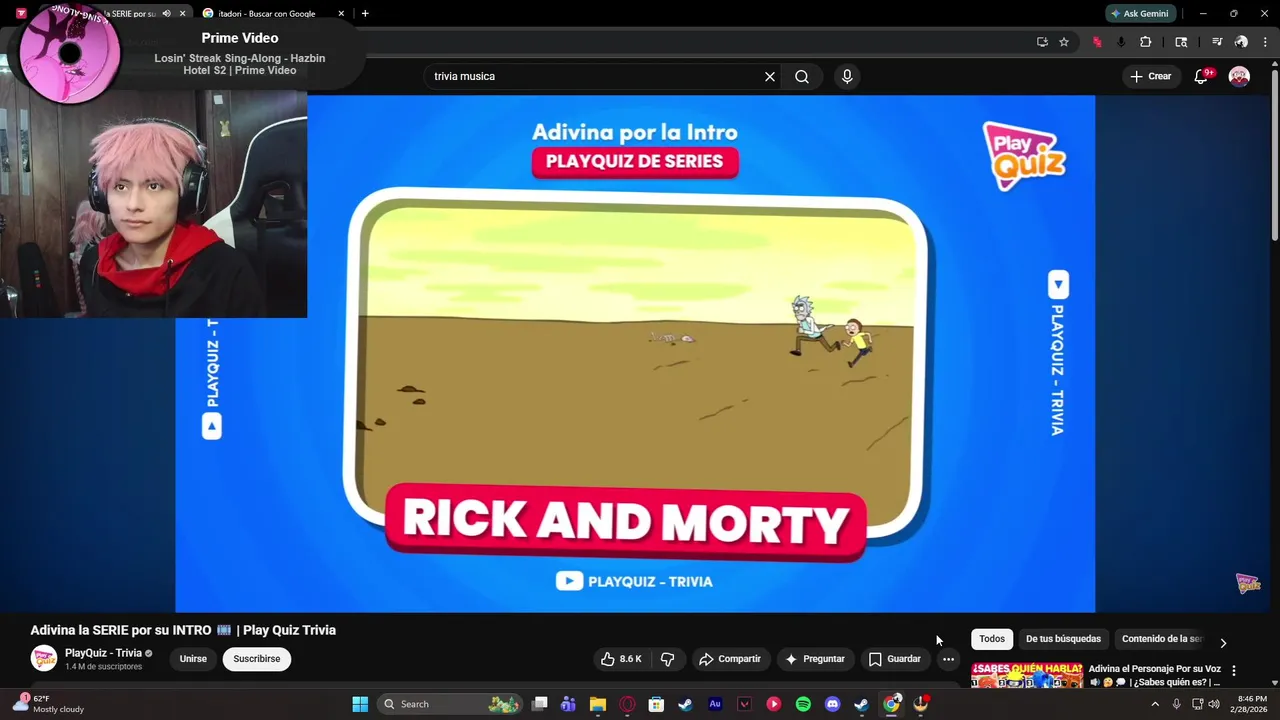Open Task View on taskbar
The width and height of the screenshot is (1280, 720).
tap(540, 704)
